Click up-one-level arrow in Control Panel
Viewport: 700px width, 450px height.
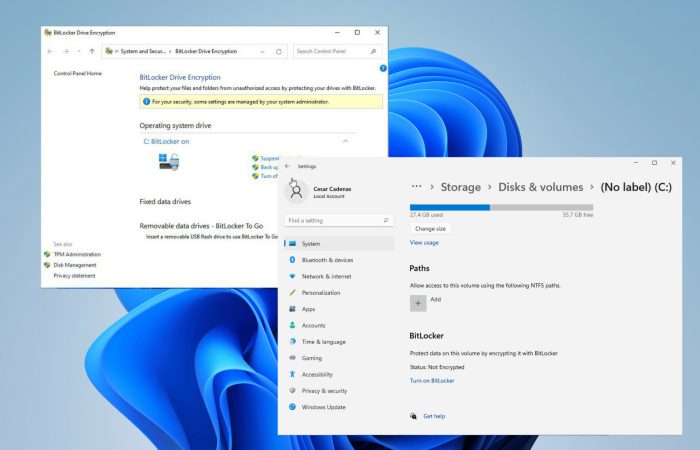pyautogui.click(x=92, y=51)
